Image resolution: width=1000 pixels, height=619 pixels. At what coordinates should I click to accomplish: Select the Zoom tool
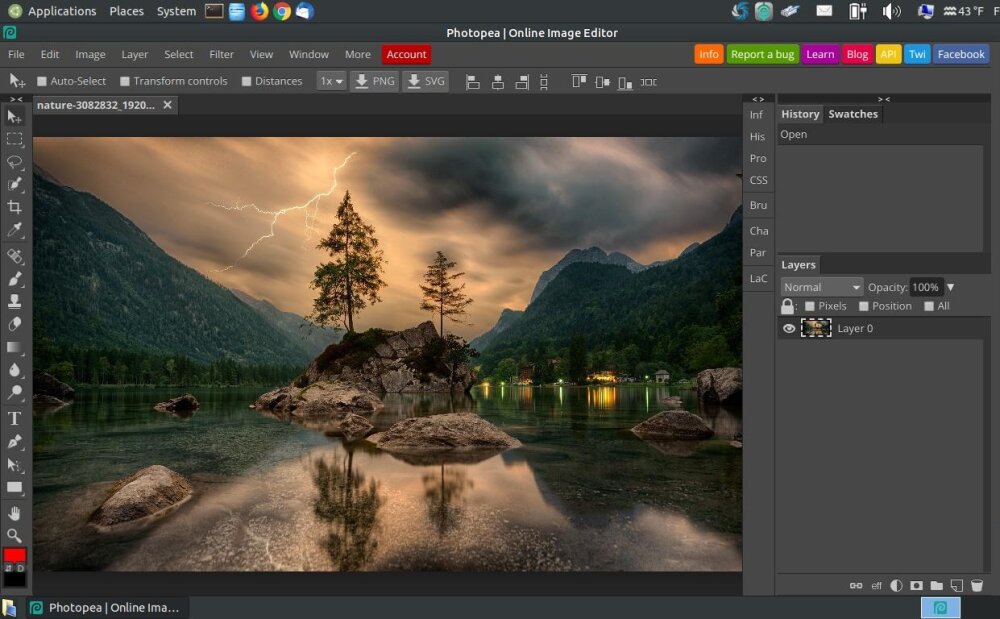[x=14, y=535]
